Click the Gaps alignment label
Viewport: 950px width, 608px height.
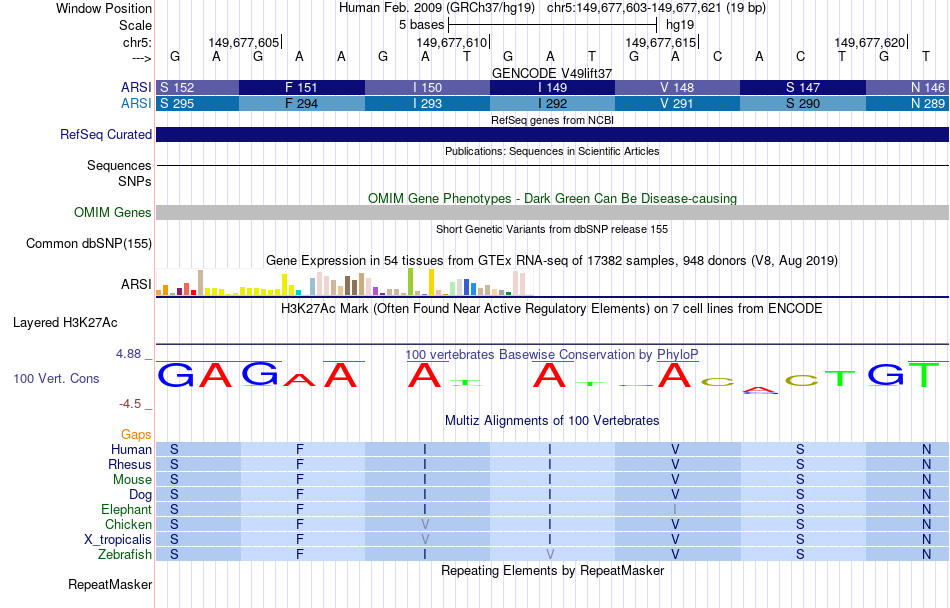[136, 434]
